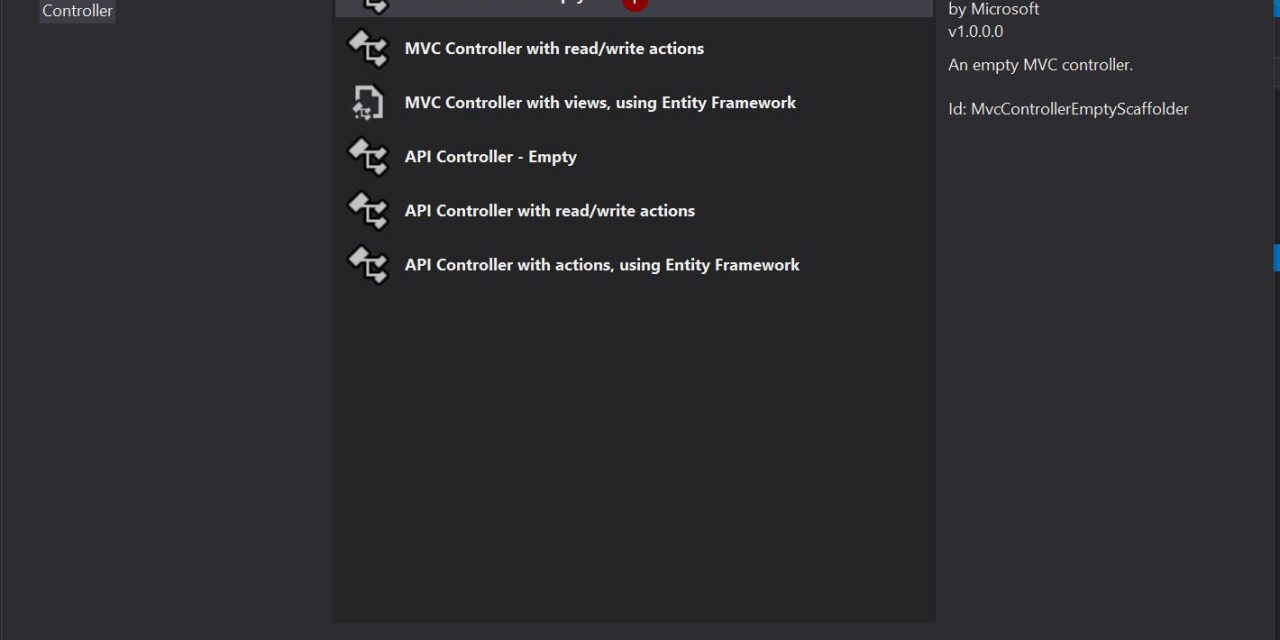Click icon of the highlighted top scaffolder row
Image resolution: width=1280 pixels, height=640 pixels.
370,4
